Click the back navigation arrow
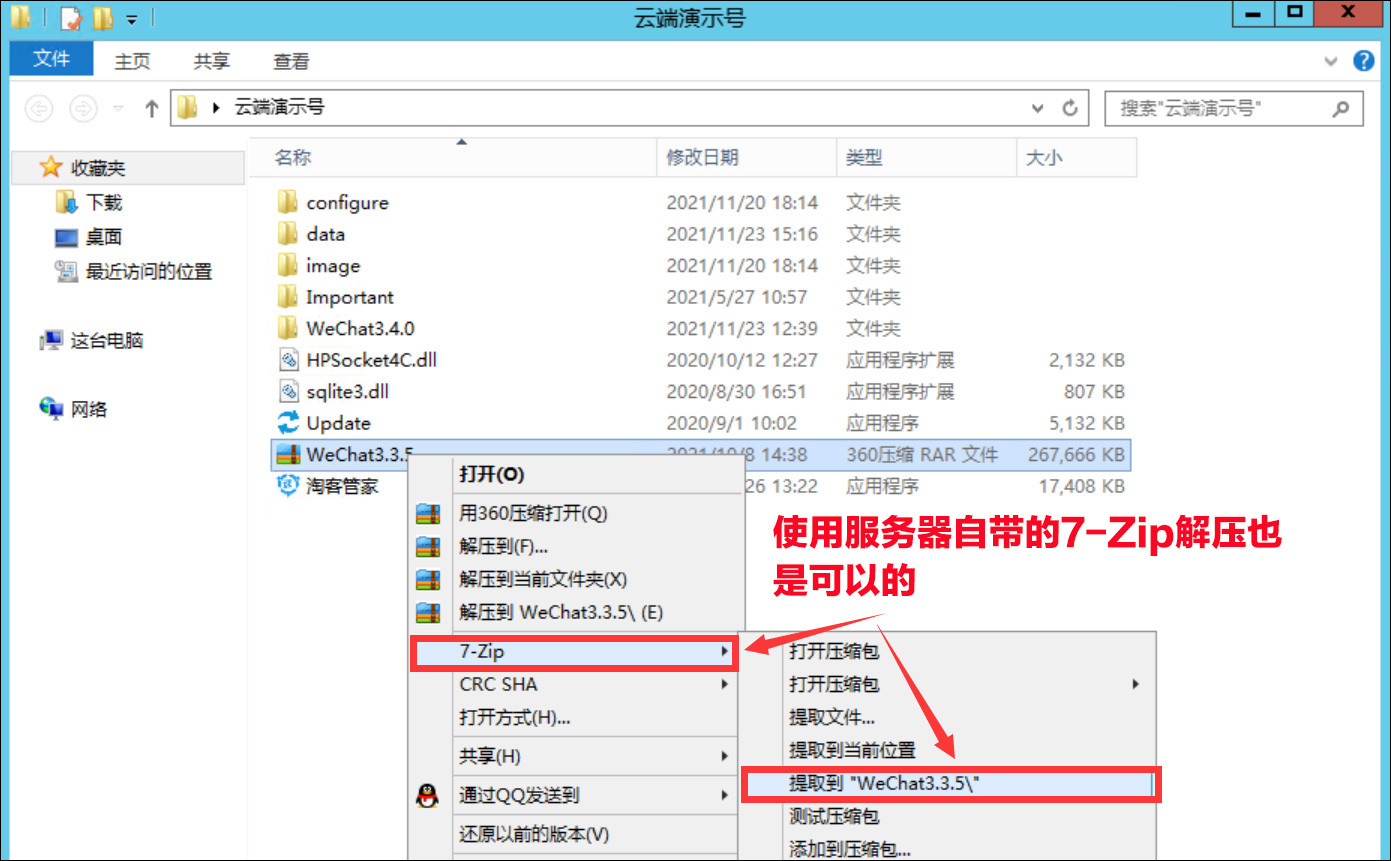Viewport: 1391px width, 861px height. [39, 108]
